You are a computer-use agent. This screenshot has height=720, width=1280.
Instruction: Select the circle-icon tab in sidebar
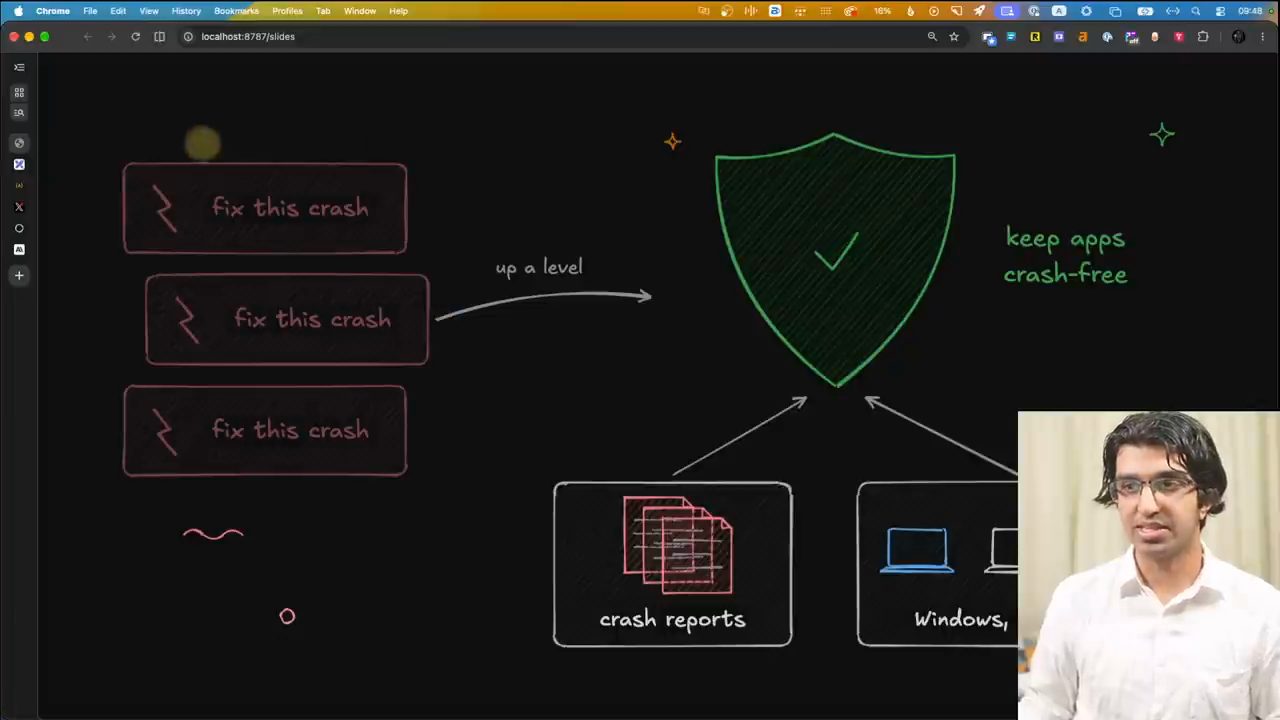19,228
